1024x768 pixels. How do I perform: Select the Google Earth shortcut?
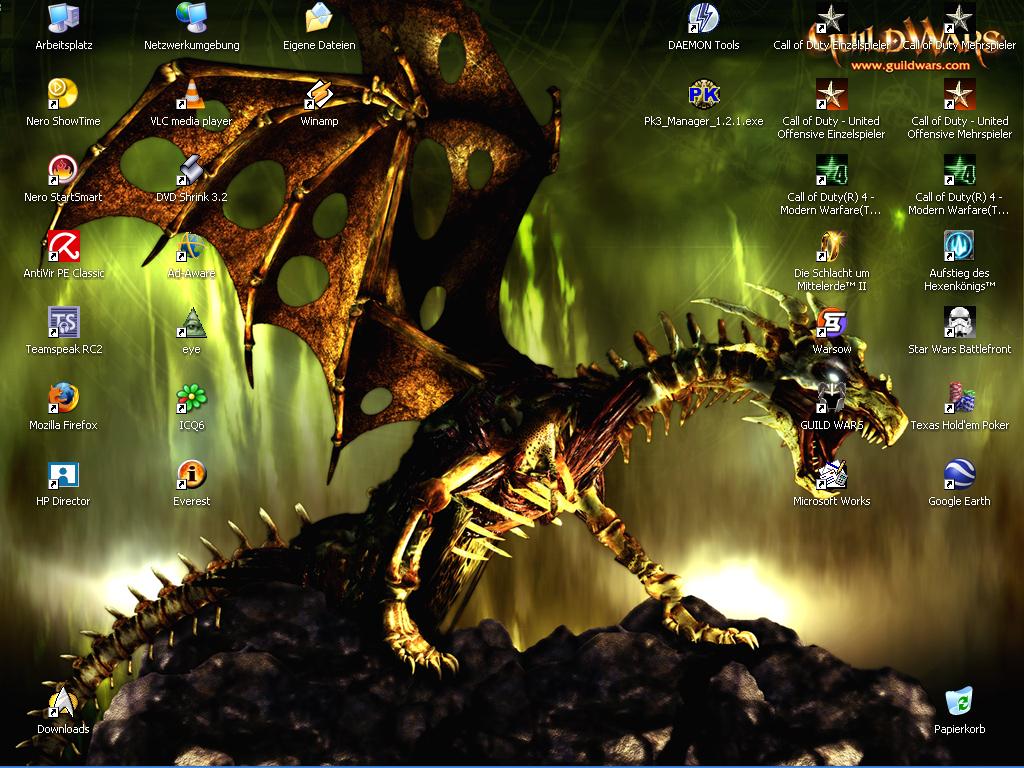click(x=959, y=475)
